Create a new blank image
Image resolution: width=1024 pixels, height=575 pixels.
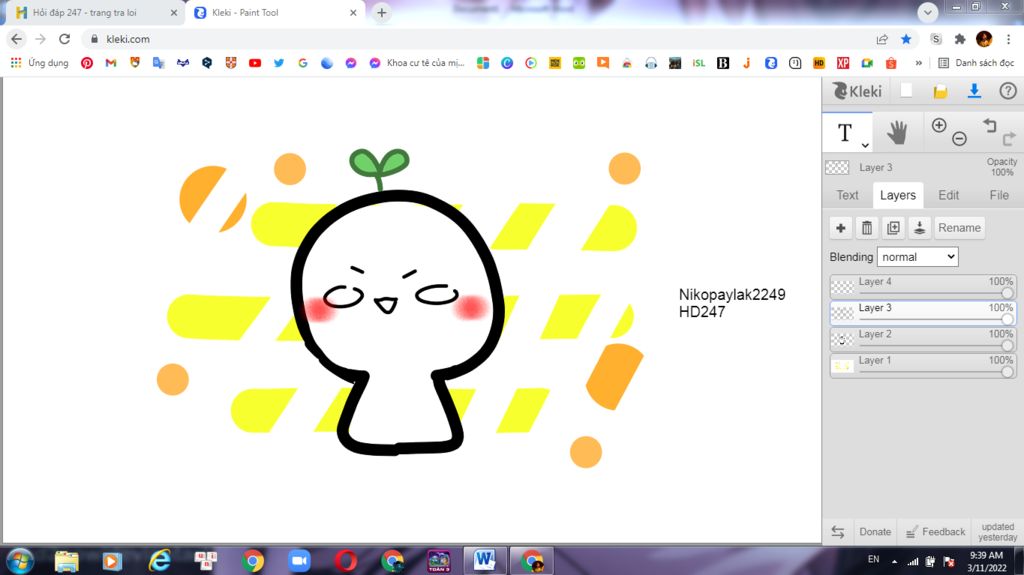pyautogui.click(x=906, y=91)
